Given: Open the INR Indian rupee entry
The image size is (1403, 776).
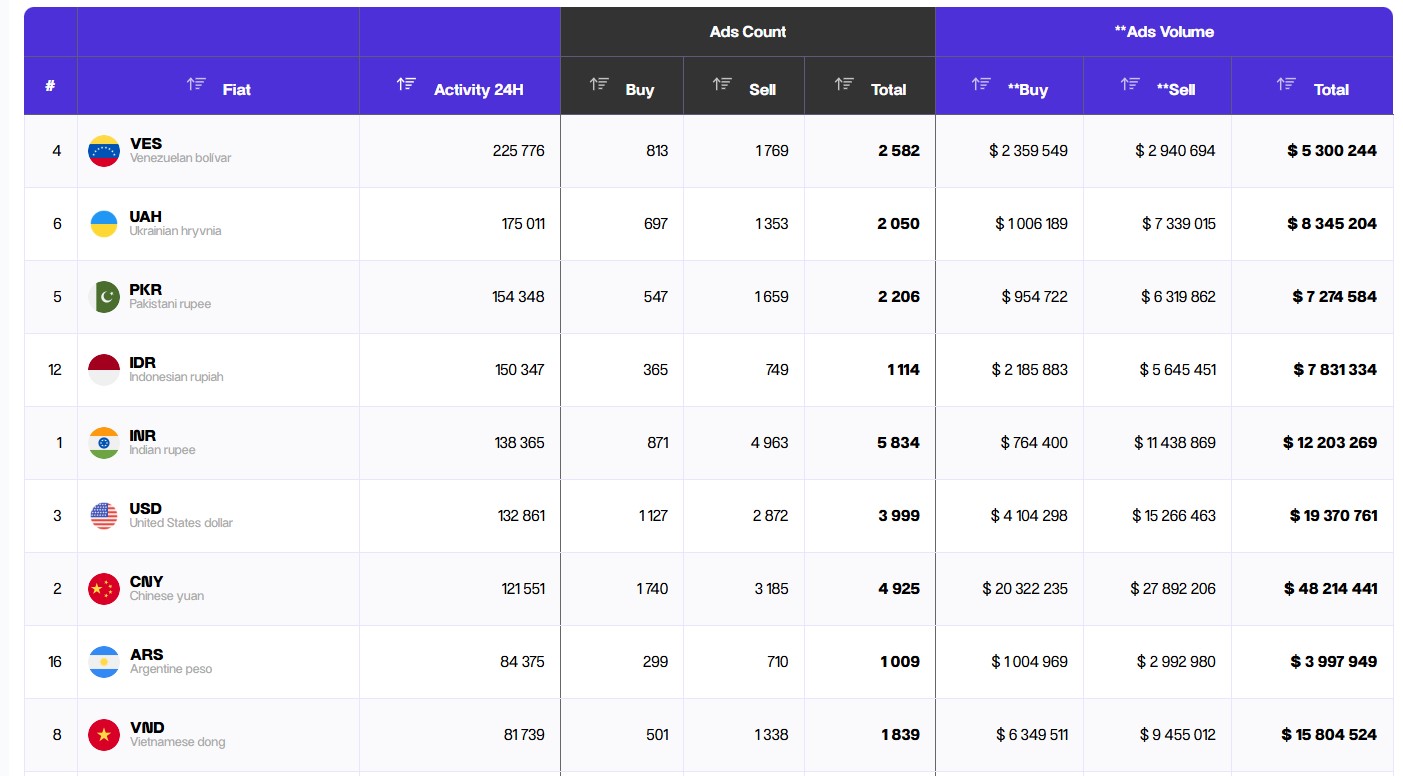Looking at the screenshot, I should pos(162,443).
